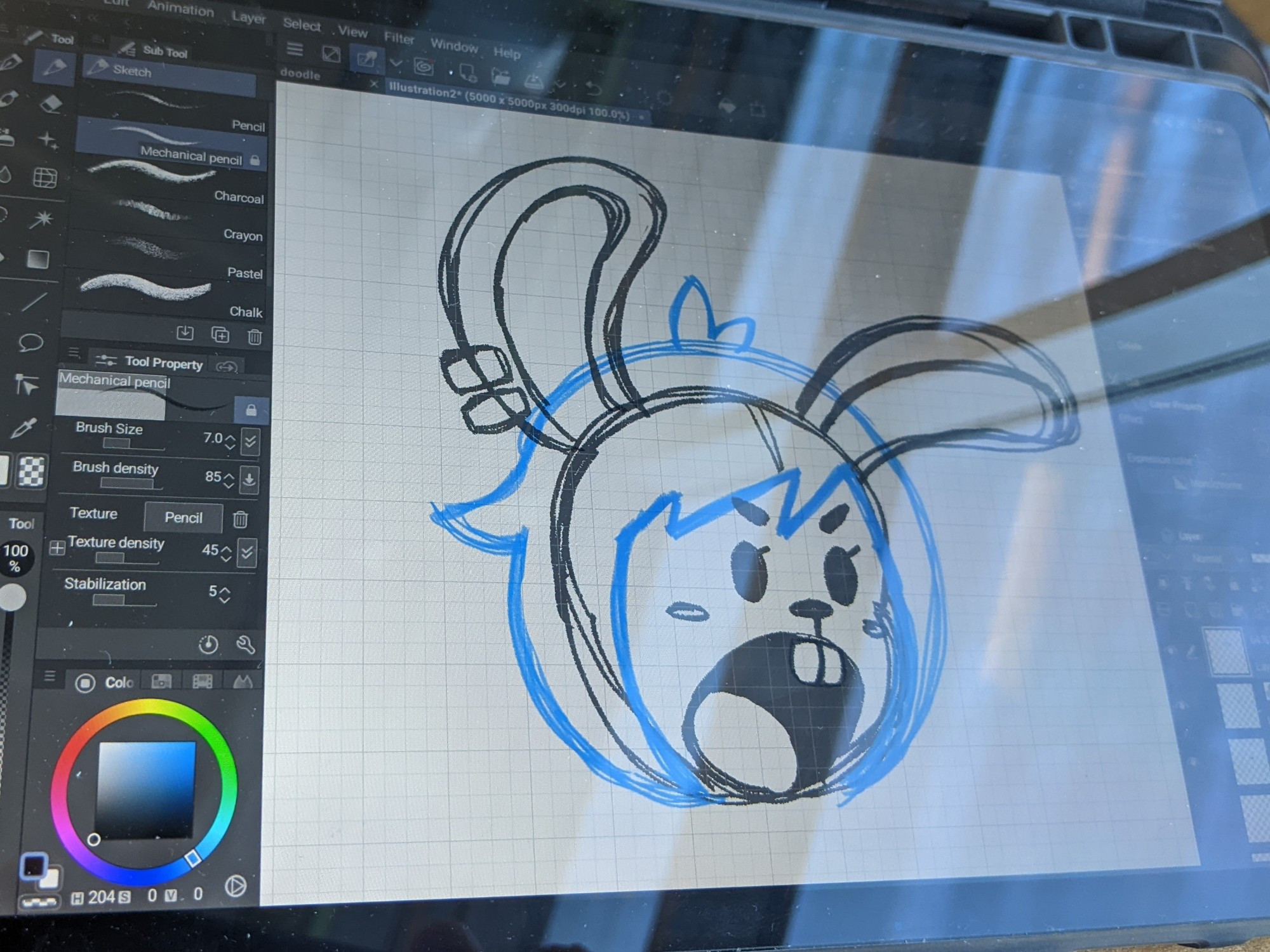Duplicate the selected sub tool
Image resolution: width=1270 pixels, height=952 pixels.
[x=220, y=334]
